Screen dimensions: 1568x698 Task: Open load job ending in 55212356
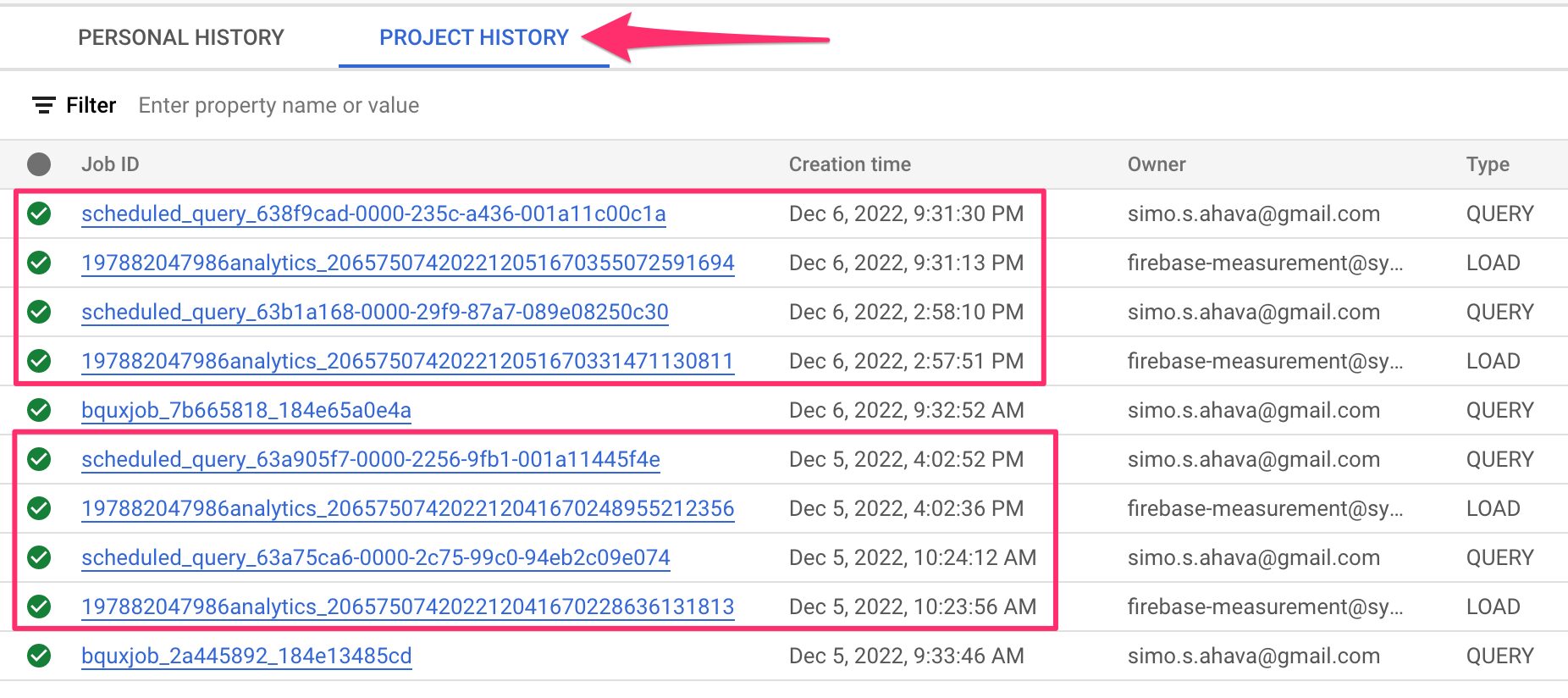pos(407,508)
